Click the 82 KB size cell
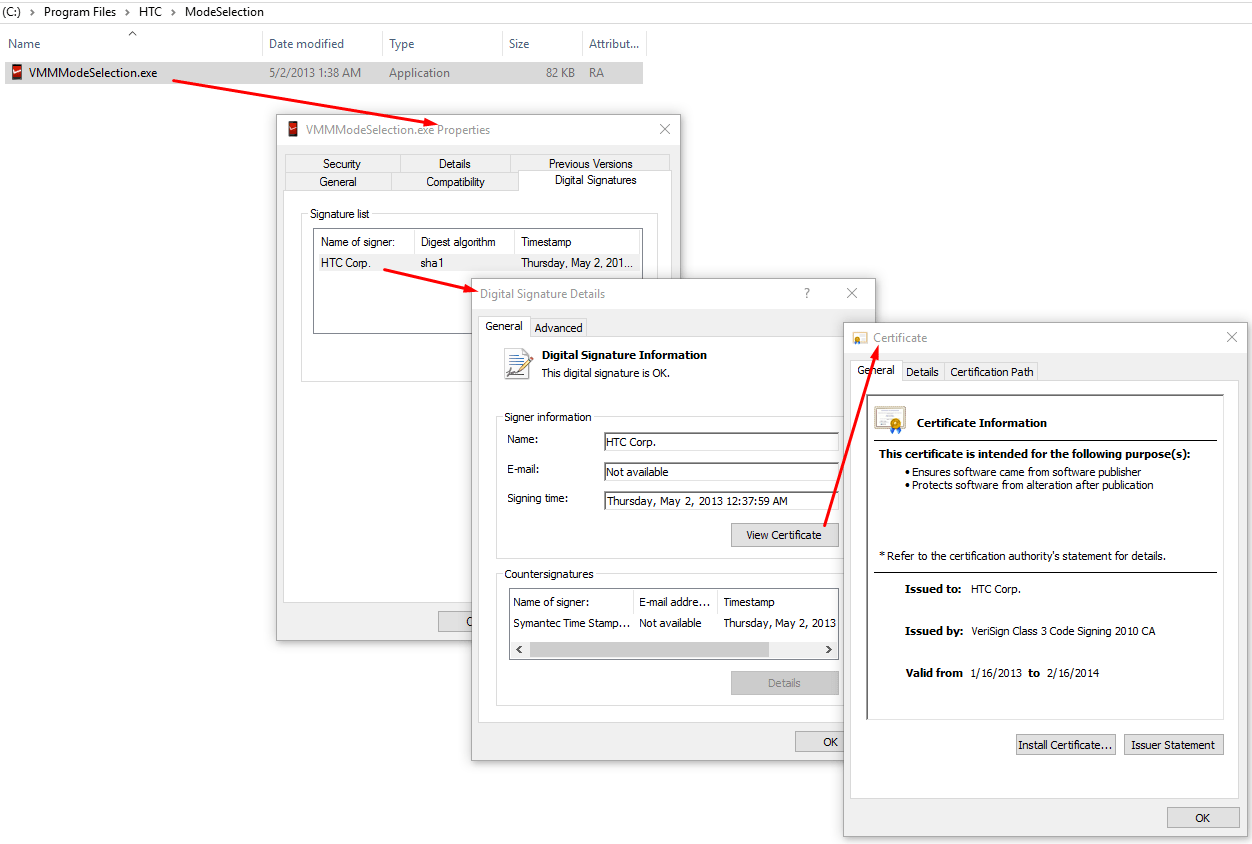1252x844 pixels. pyautogui.click(x=559, y=73)
